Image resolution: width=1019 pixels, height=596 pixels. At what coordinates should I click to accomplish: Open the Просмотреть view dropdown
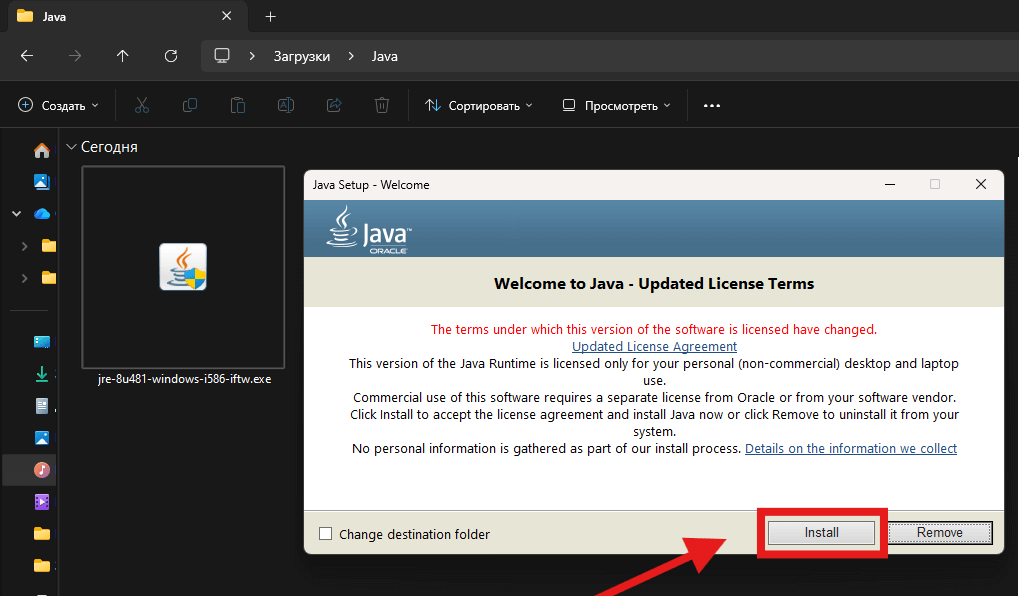[616, 105]
